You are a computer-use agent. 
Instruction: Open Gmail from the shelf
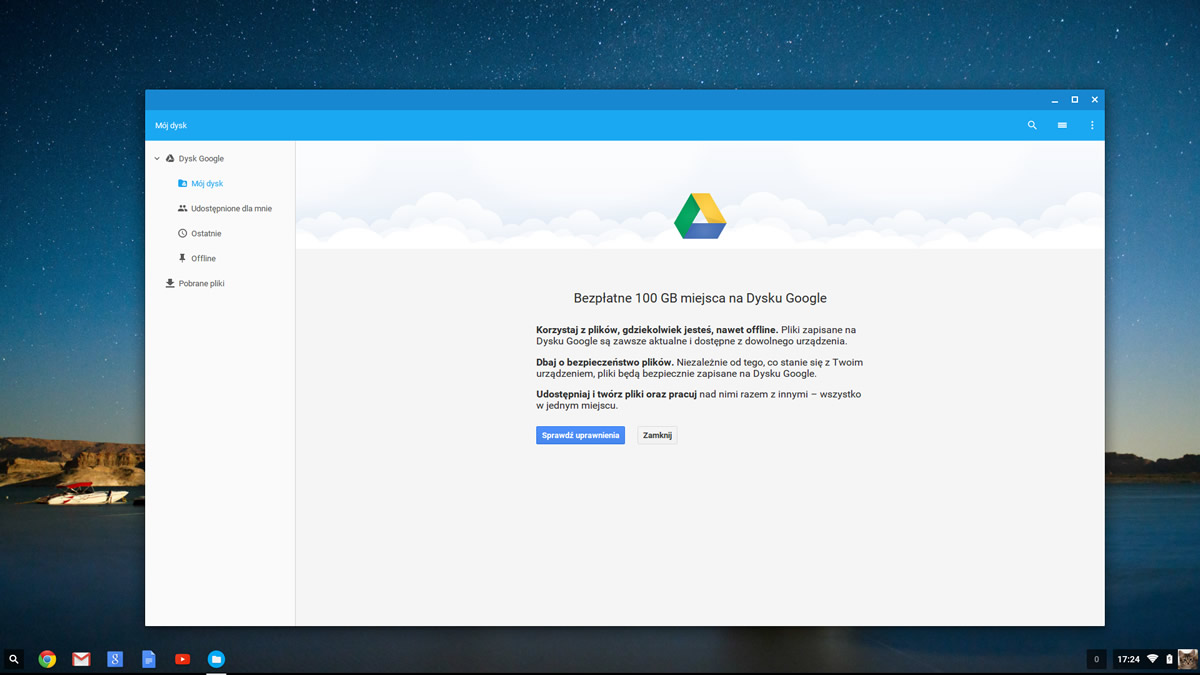[81, 659]
